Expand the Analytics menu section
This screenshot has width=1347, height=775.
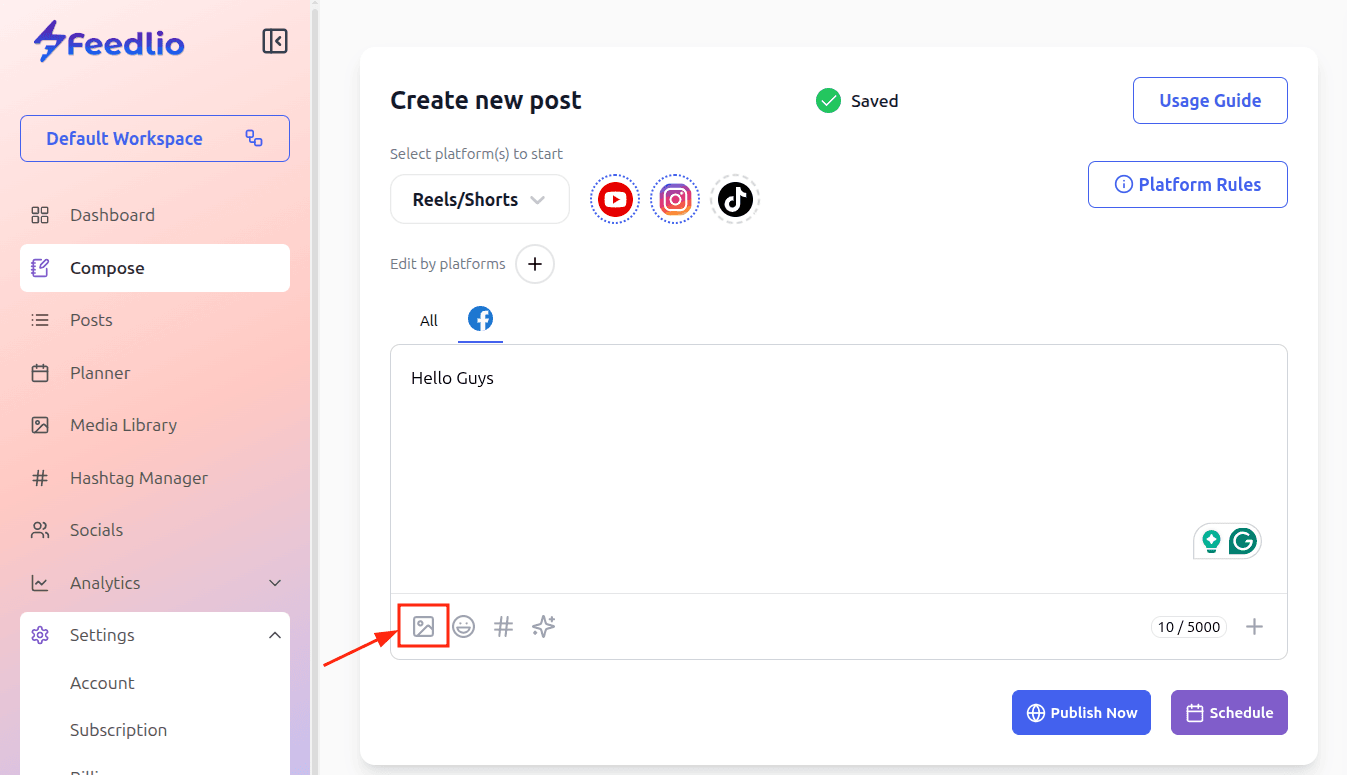pos(155,583)
